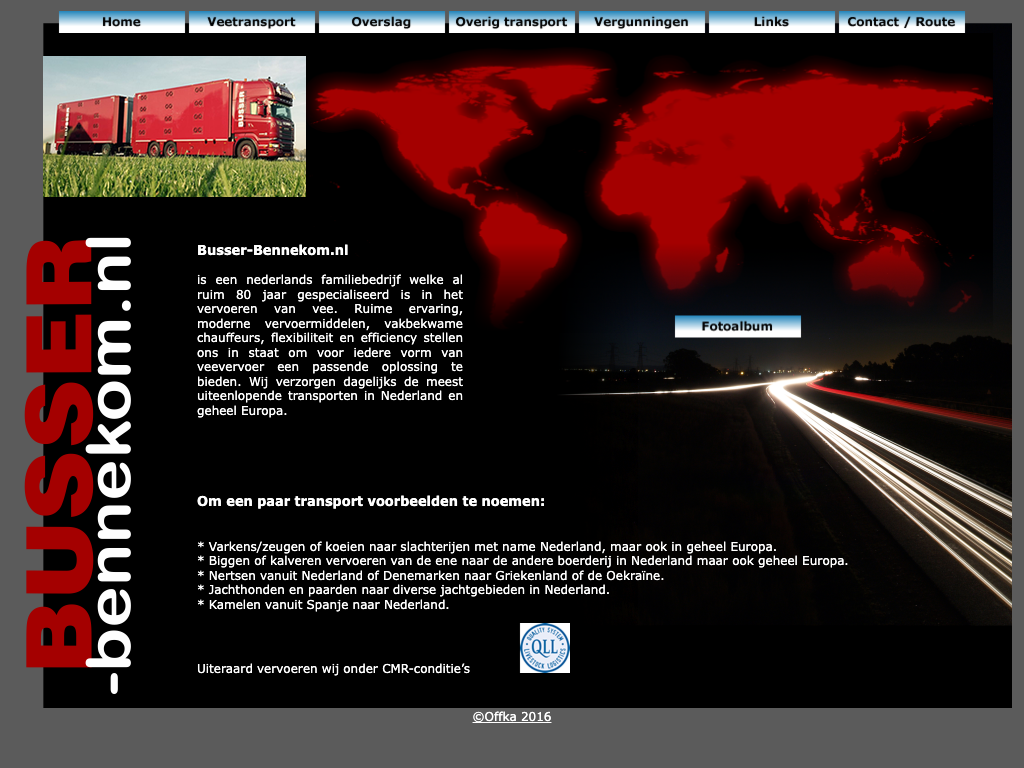Open the Fotoalbum button
Image resolution: width=1024 pixels, height=768 pixels.
[x=737, y=327]
